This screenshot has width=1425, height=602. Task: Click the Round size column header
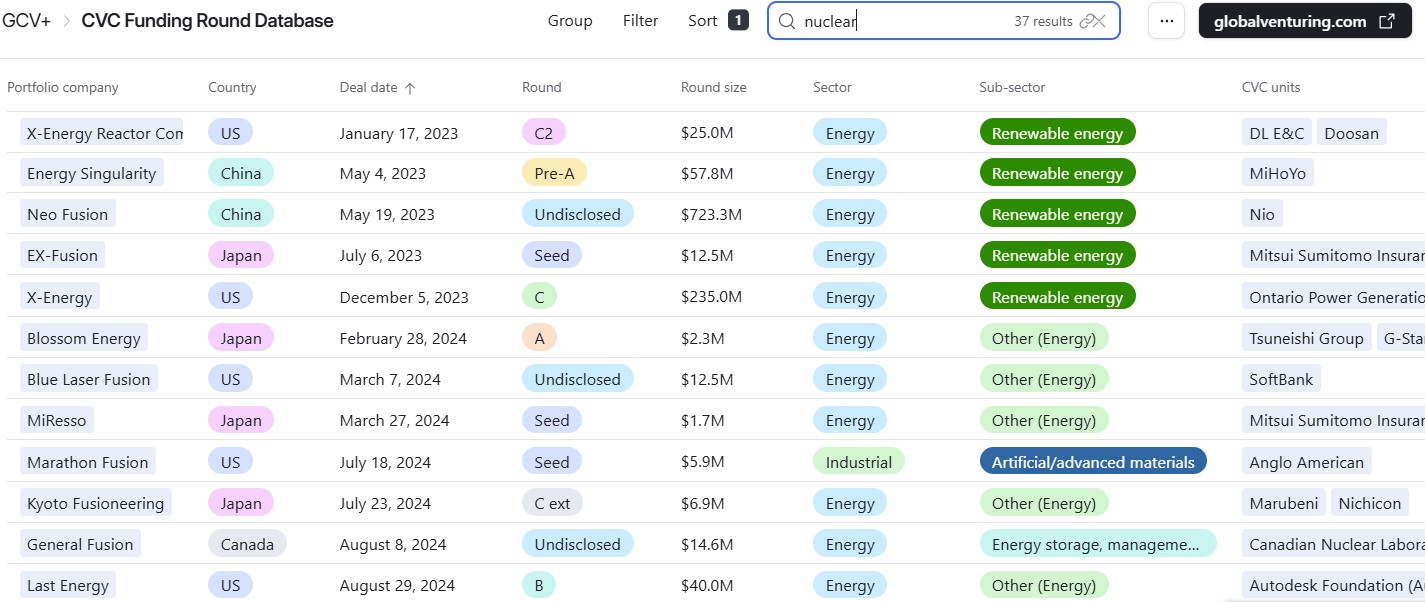[x=713, y=88]
